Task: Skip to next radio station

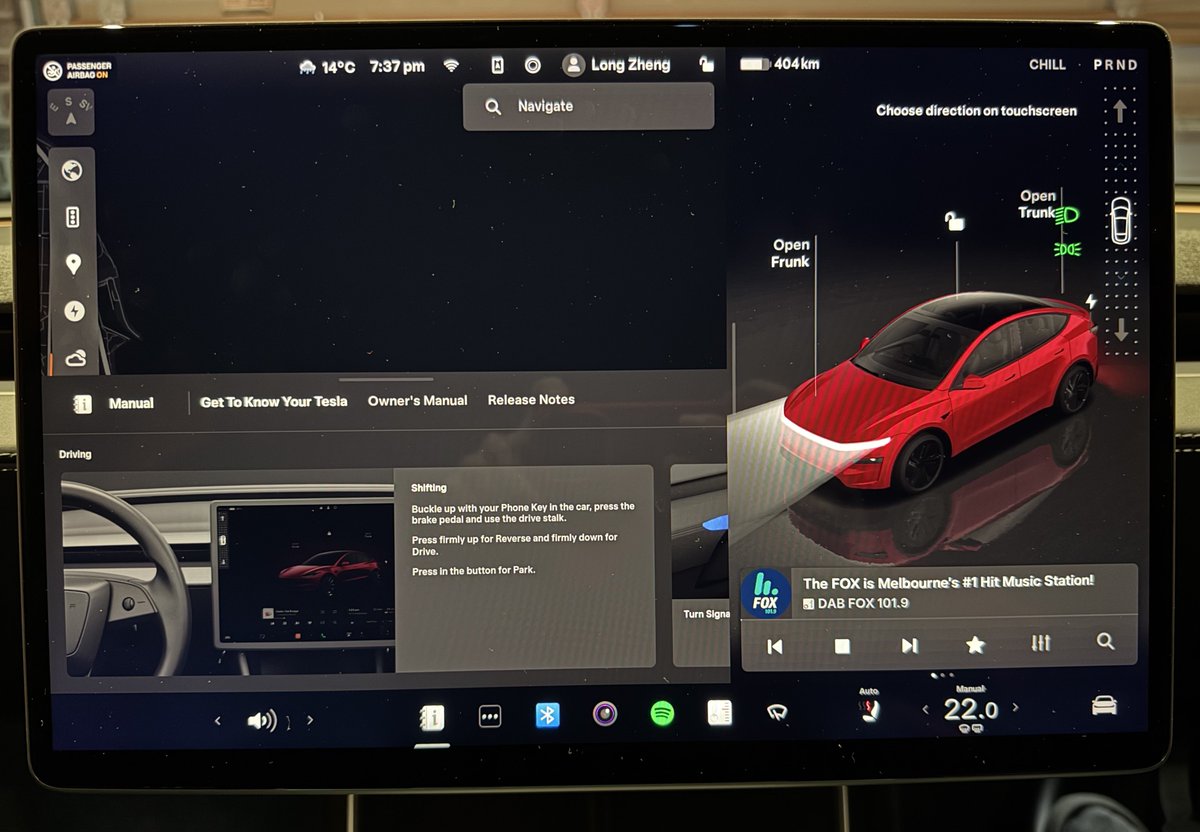Action: click(909, 646)
